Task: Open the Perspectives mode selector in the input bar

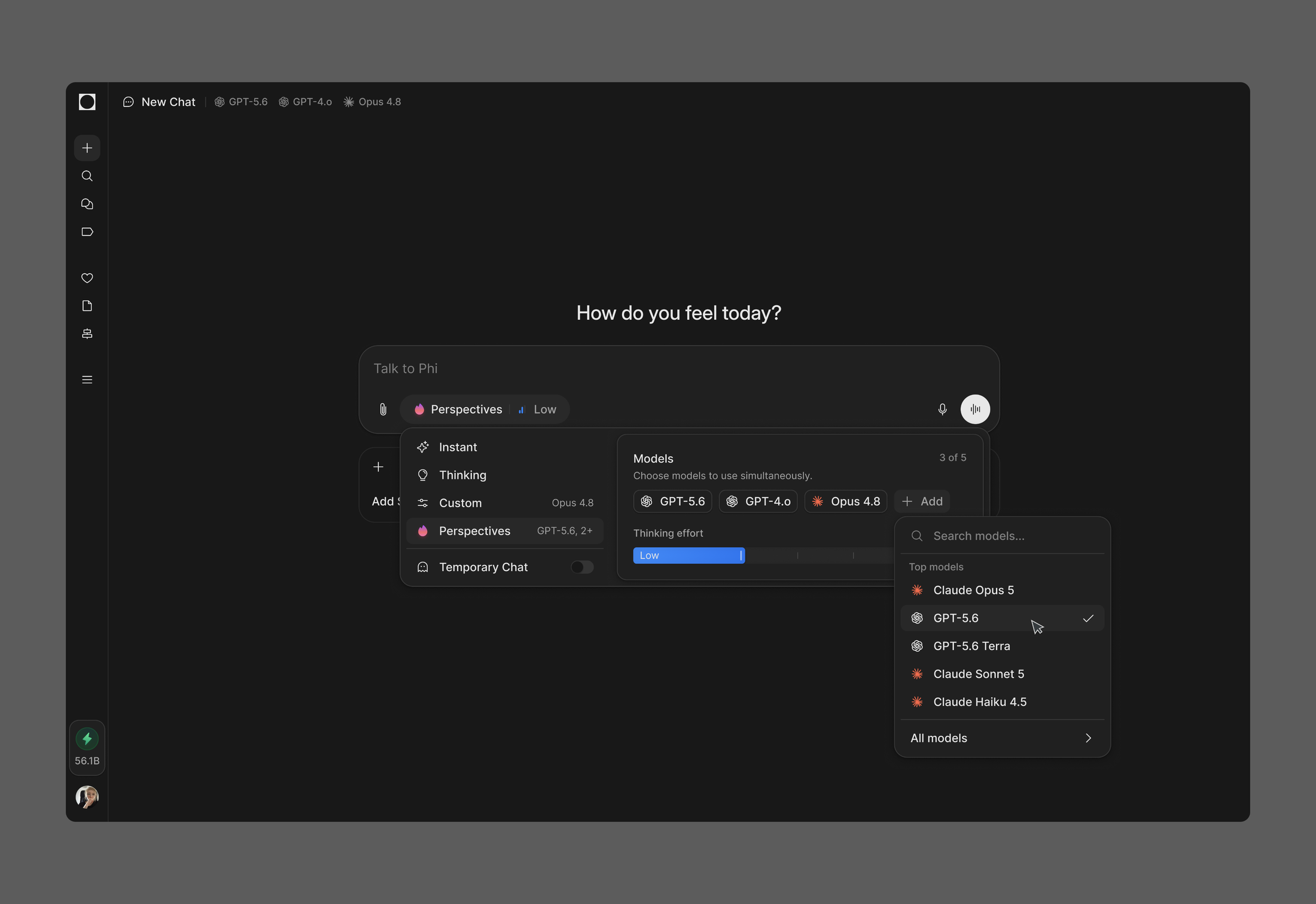Action: pyautogui.click(x=458, y=410)
